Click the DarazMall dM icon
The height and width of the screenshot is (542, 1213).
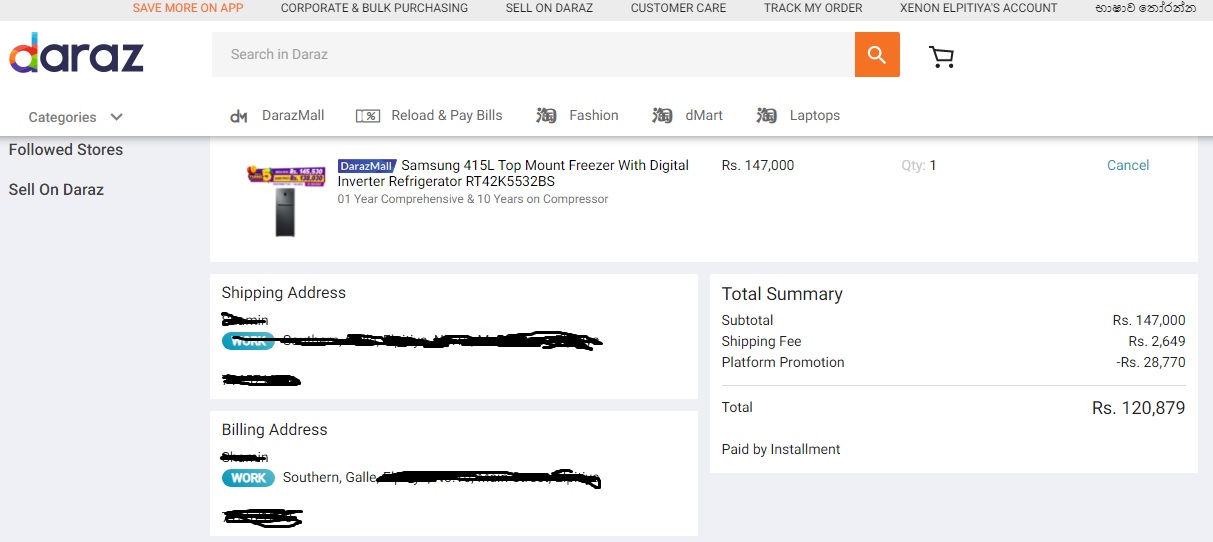pyautogui.click(x=239, y=116)
